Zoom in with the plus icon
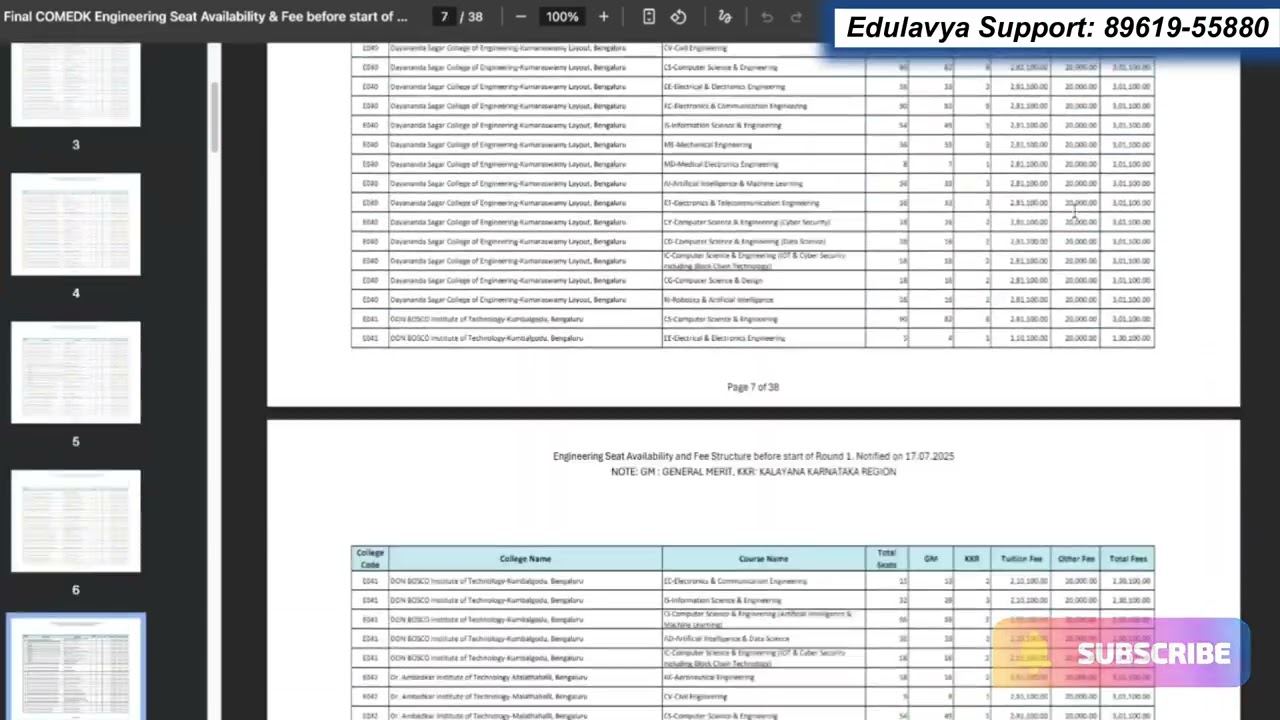The image size is (1280, 720). pyautogui.click(x=603, y=17)
